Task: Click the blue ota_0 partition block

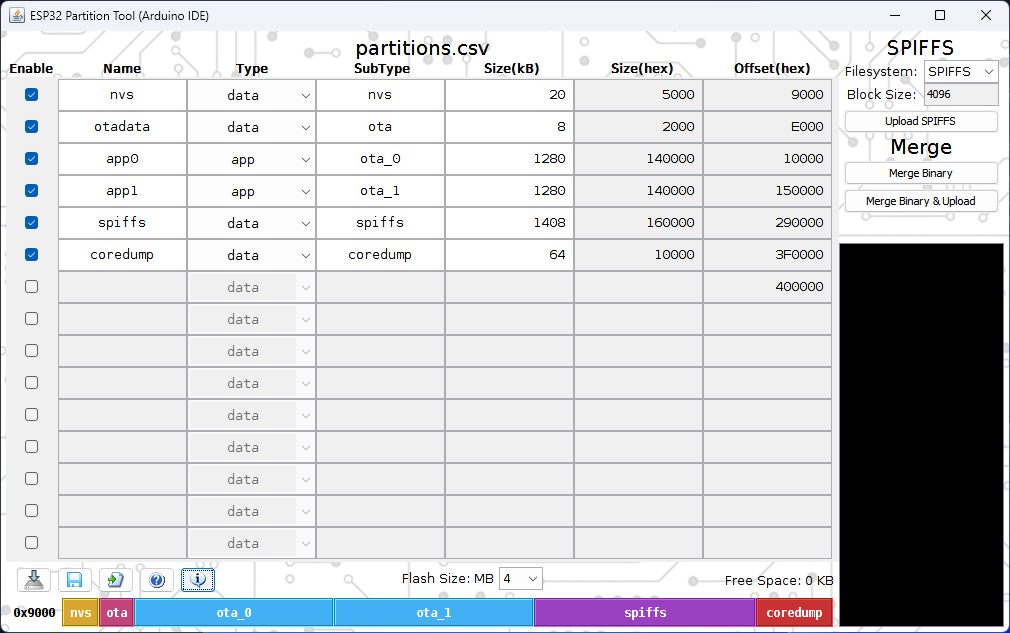Action: tap(234, 612)
